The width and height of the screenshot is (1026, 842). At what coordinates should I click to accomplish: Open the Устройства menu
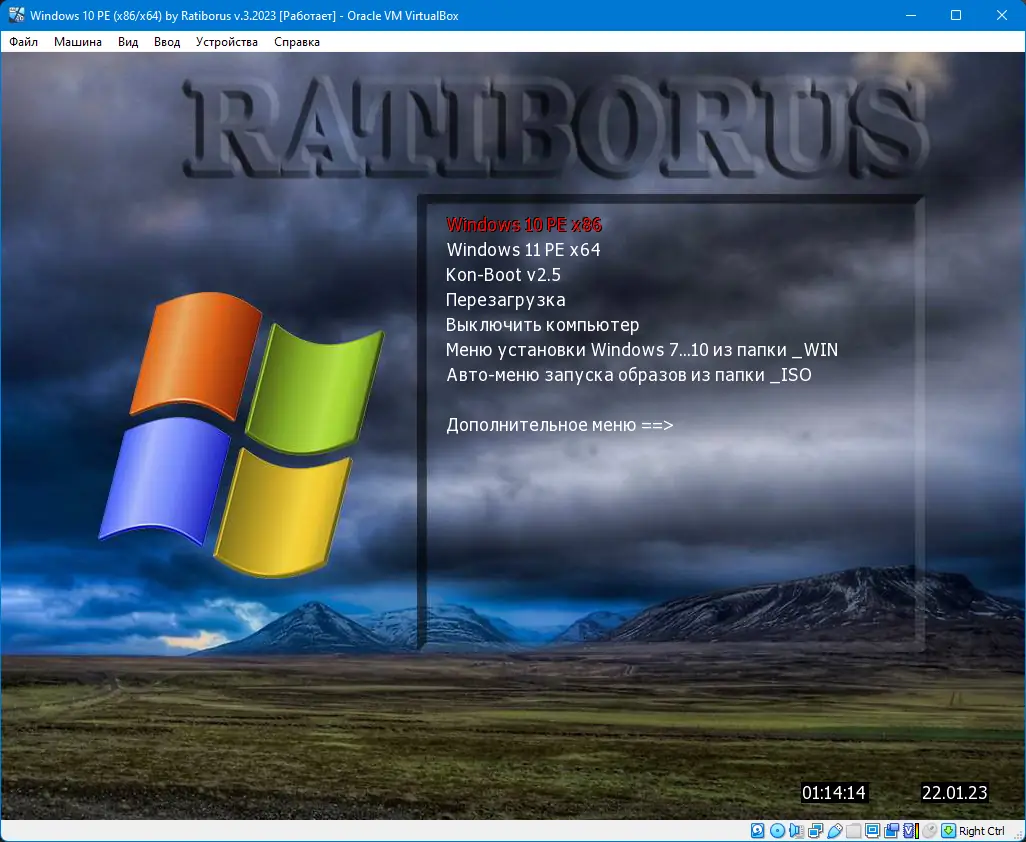(226, 42)
